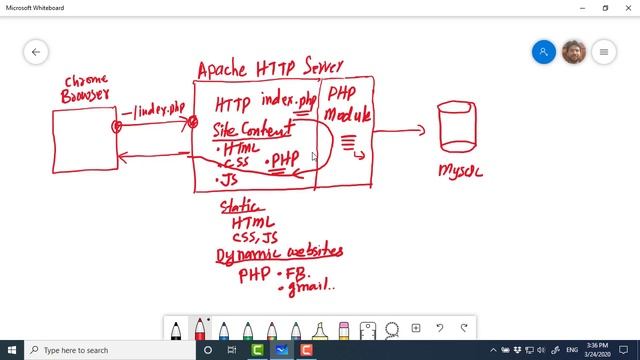This screenshot has width=640, height=360.
Task: Open the whiteboard settings hamburger menu
Action: (x=604, y=52)
